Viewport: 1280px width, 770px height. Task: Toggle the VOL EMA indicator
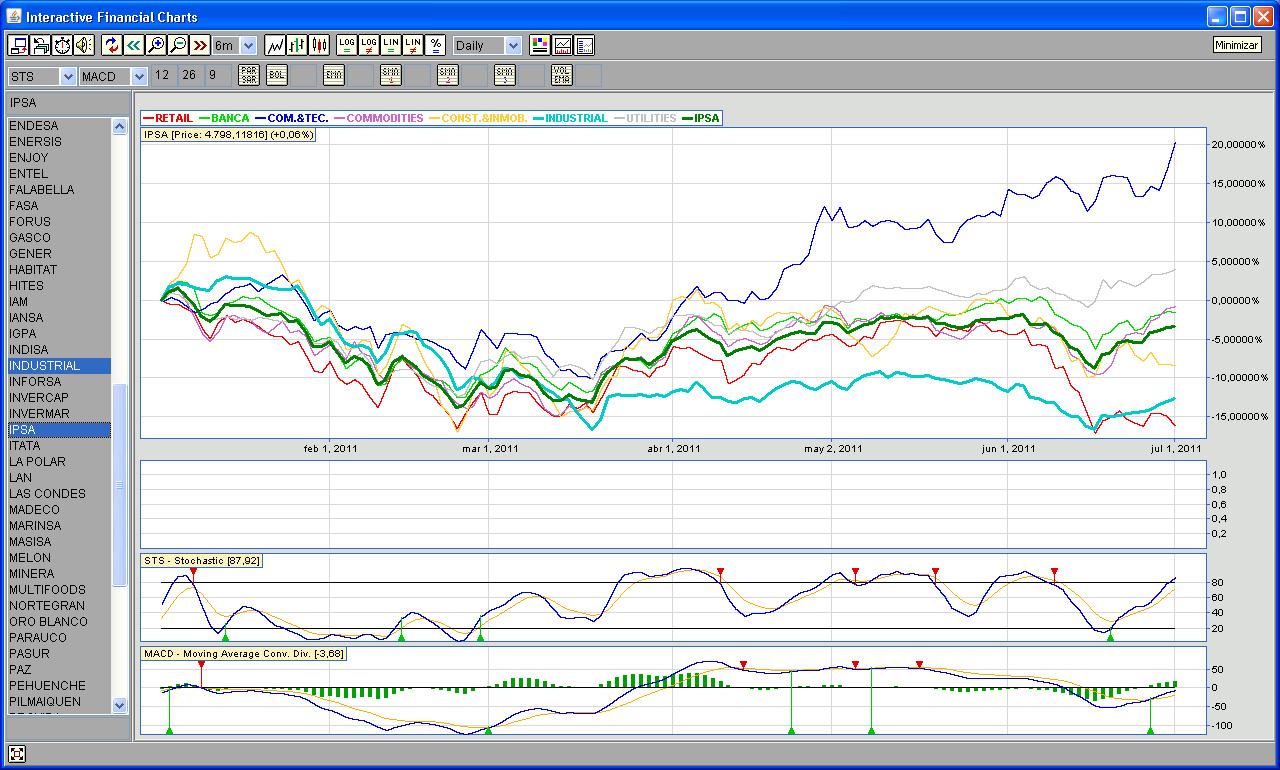pyautogui.click(x=561, y=76)
